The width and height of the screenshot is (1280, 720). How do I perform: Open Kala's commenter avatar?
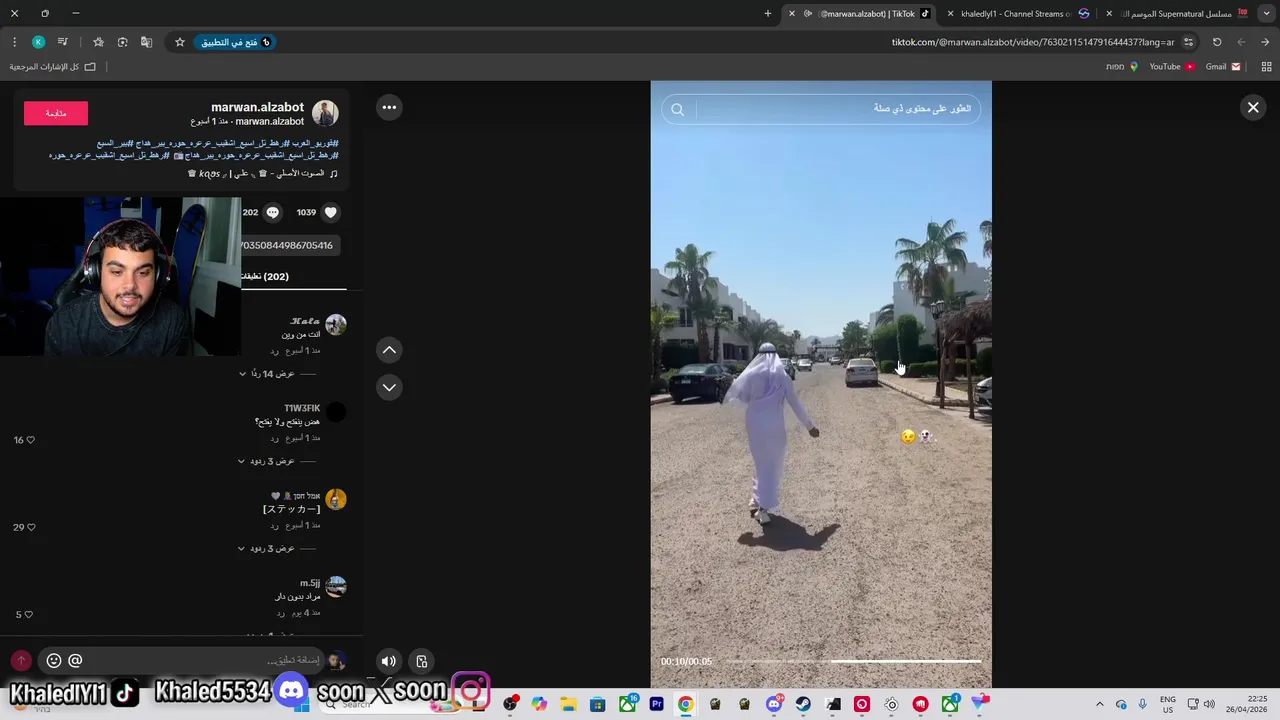point(336,324)
